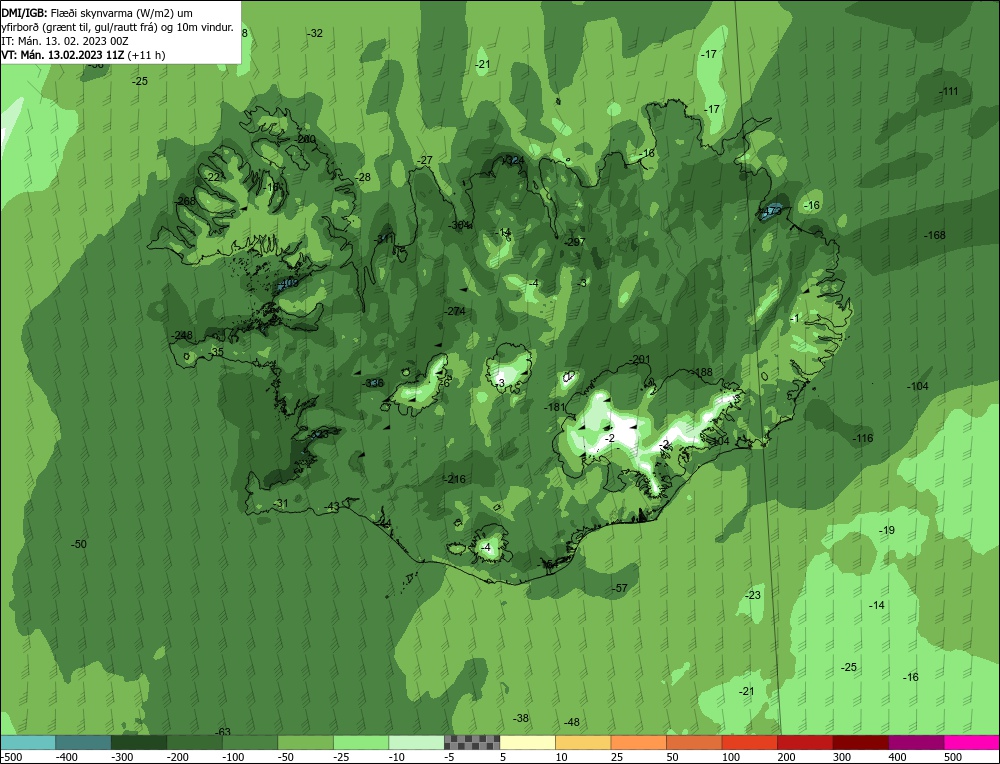Click the -48 value near the bottom
Screen dimensions: 1000x764
(571, 722)
